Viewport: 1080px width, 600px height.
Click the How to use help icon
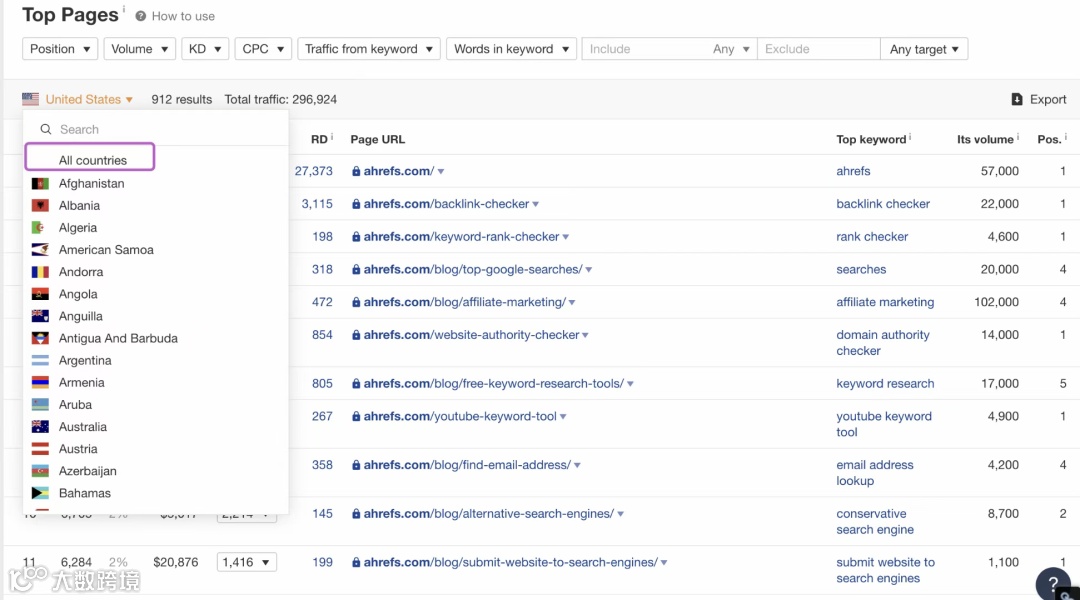141,16
